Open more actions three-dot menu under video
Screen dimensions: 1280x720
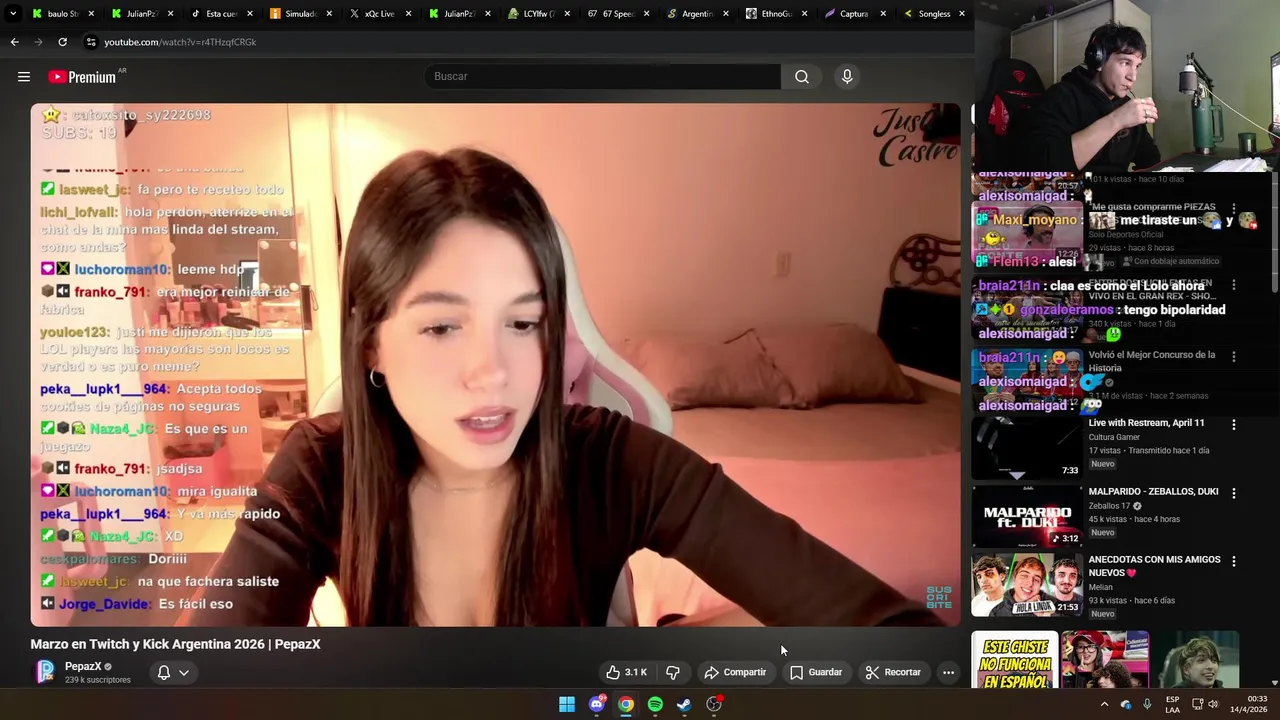tap(948, 672)
